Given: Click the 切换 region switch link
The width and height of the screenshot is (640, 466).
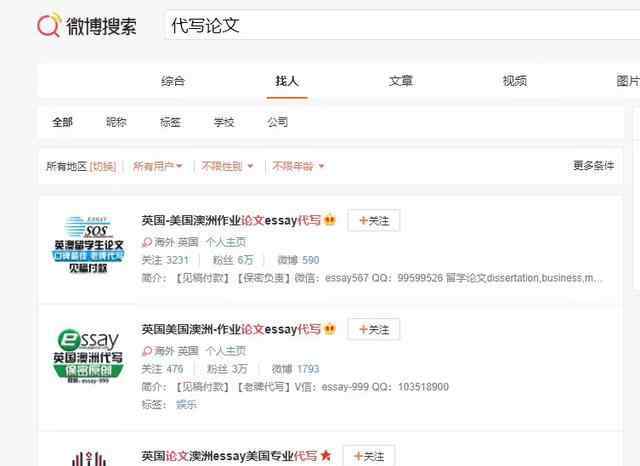Looking at the screenshot, I should click(x=103, y=166).
